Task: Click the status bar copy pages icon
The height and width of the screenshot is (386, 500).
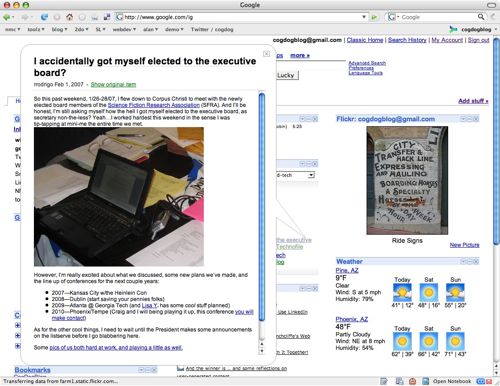Action: (x=400, y=381)
